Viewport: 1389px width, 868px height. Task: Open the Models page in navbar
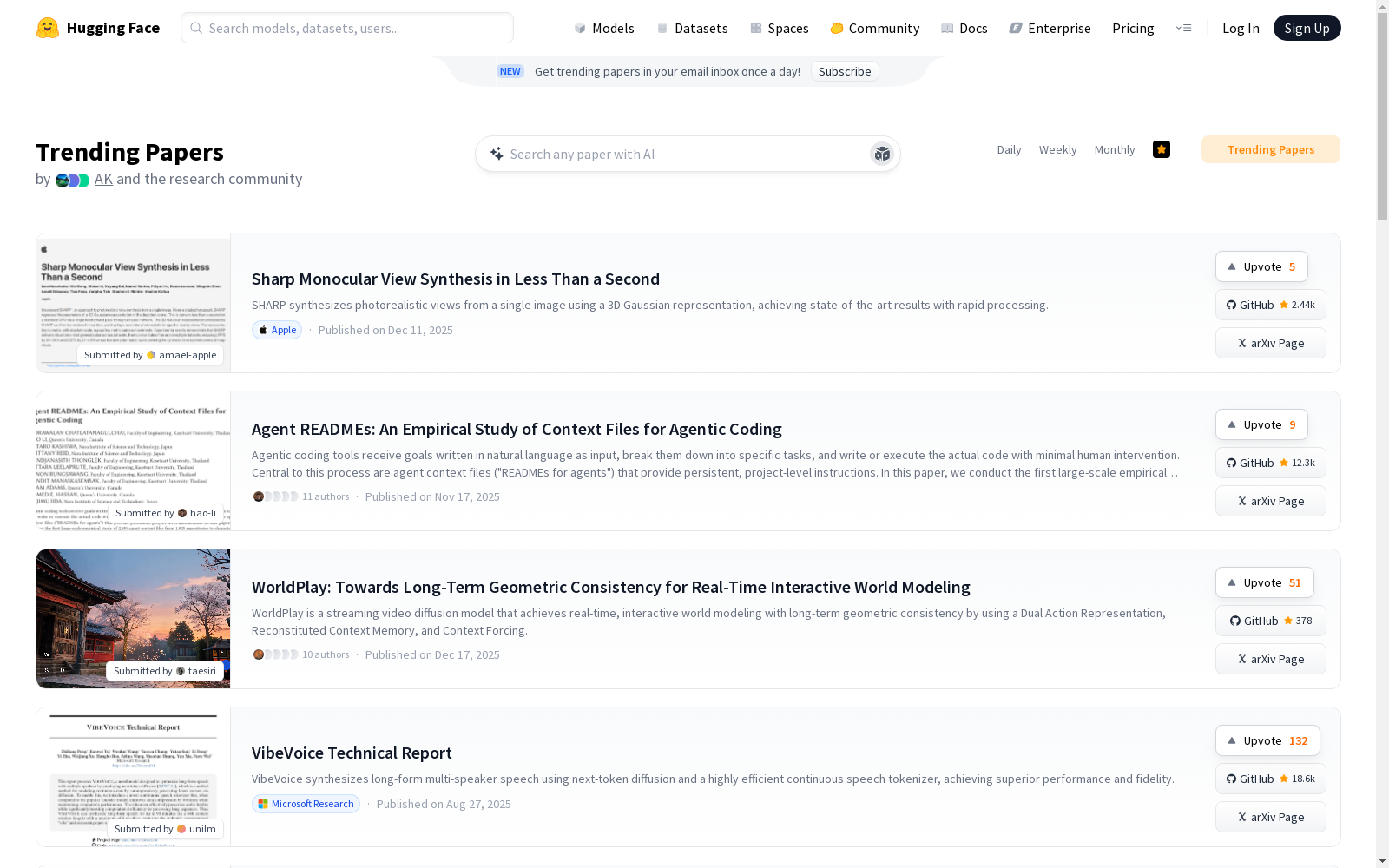[604, 28]
